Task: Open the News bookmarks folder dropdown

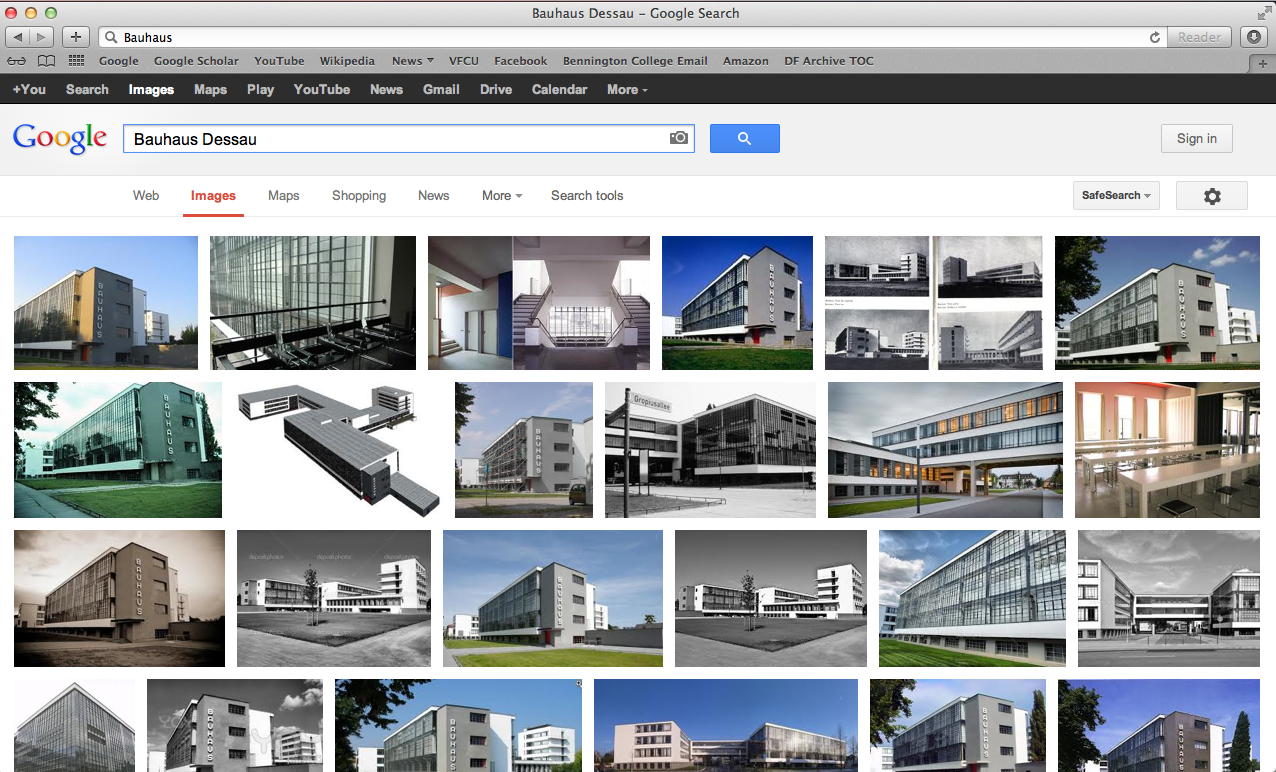Action: [x=412, y=61]
